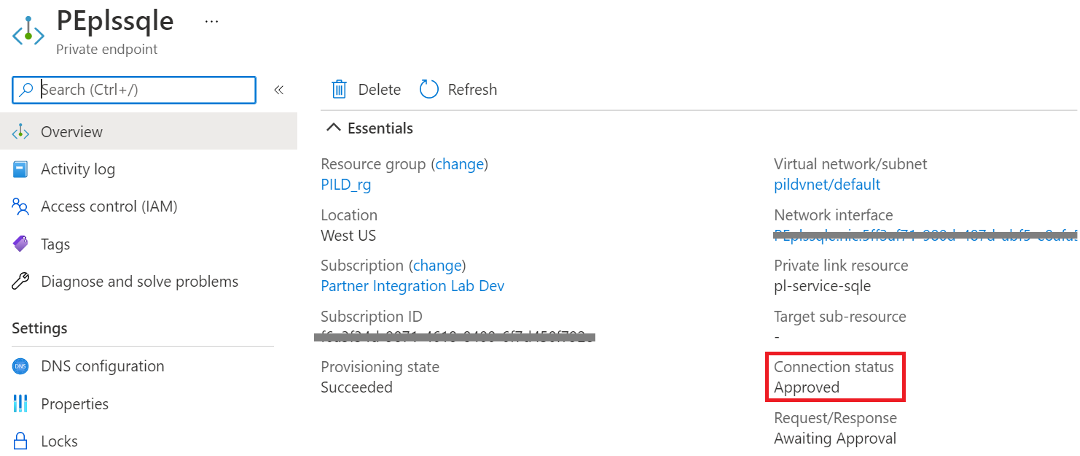Click the Delete trash icon
Image resolution: width=1080 pixels, height=456 pixels.
[340, 90]
